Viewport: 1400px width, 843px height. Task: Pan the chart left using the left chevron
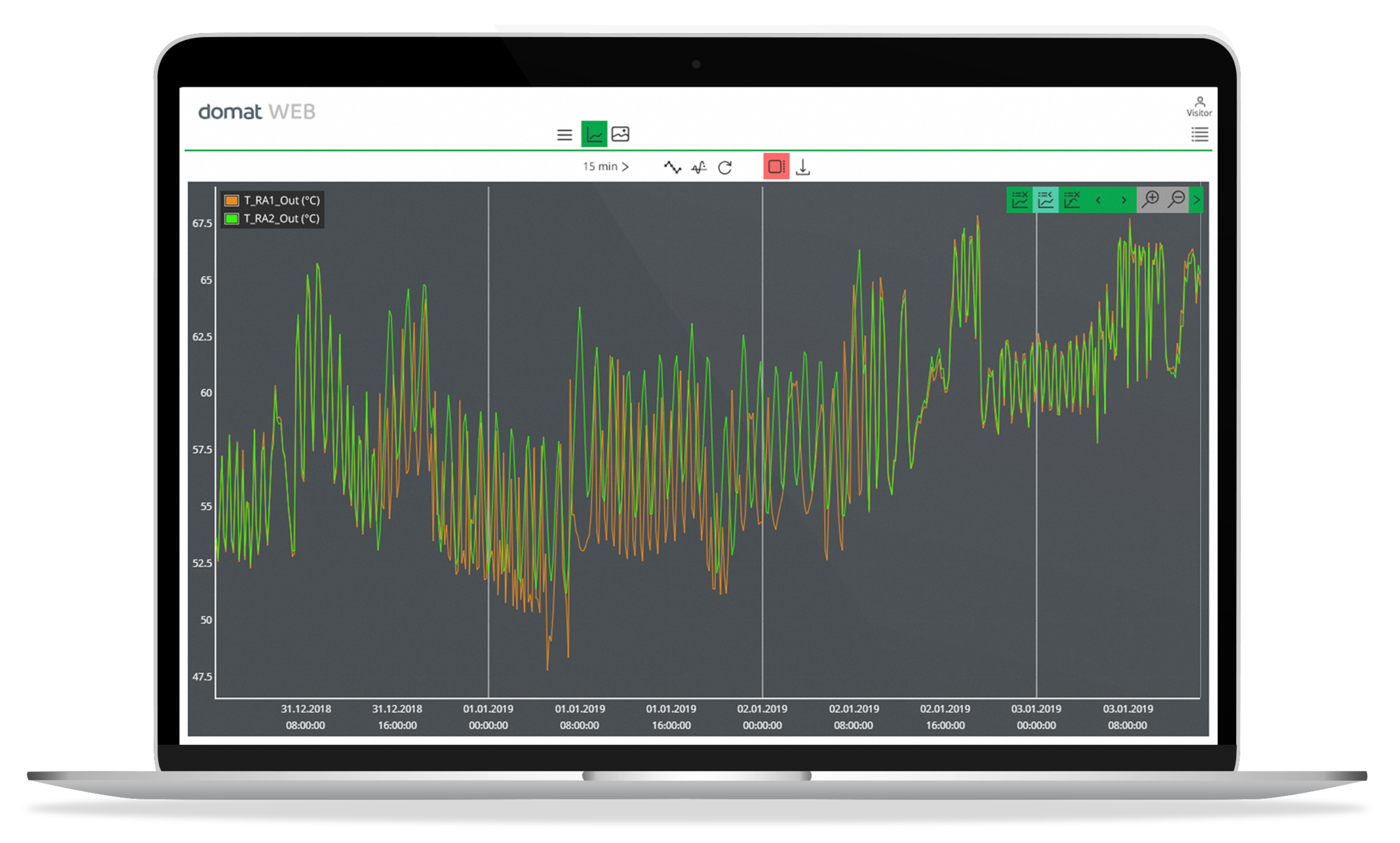pos(1098,200)
